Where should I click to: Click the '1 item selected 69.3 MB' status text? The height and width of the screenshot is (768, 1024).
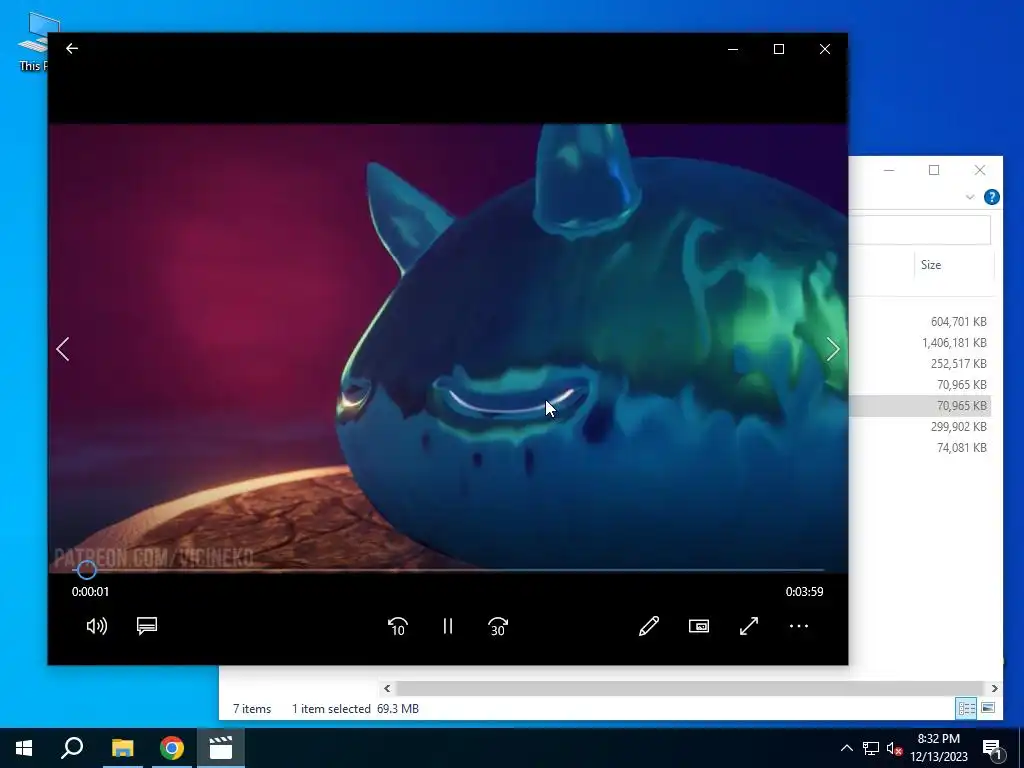(355, 709)
